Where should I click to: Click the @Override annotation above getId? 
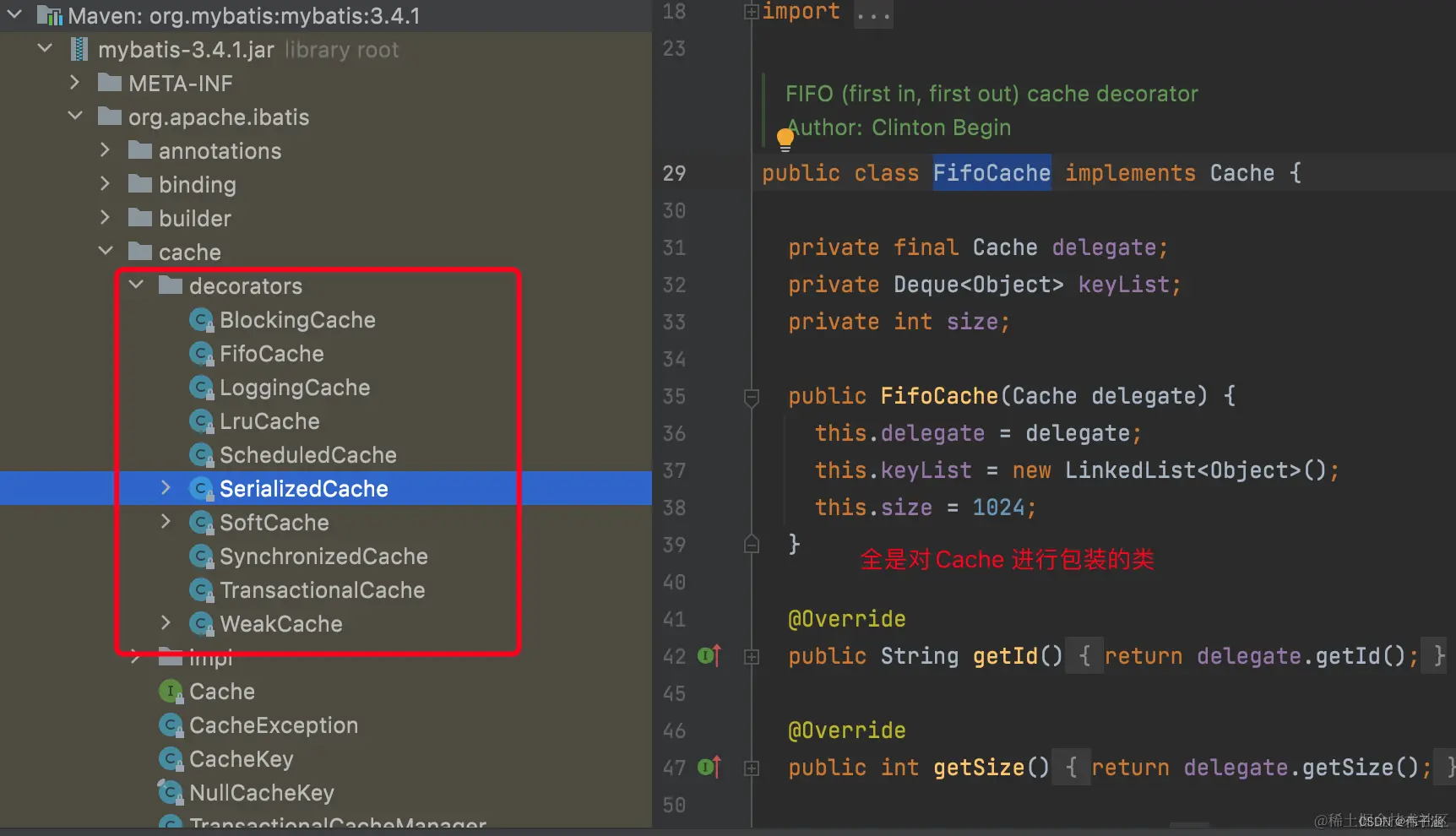[x=846, y=619]
